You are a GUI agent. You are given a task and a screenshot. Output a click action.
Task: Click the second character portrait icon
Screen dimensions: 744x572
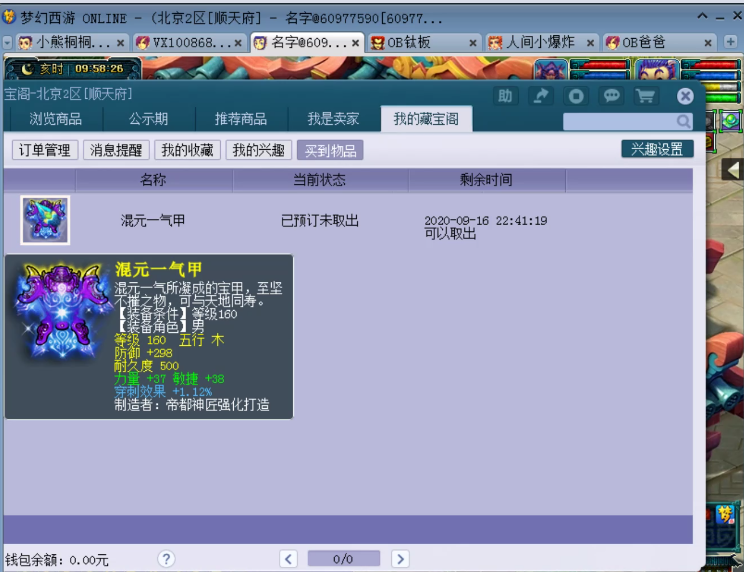click(x=657, y=69)
